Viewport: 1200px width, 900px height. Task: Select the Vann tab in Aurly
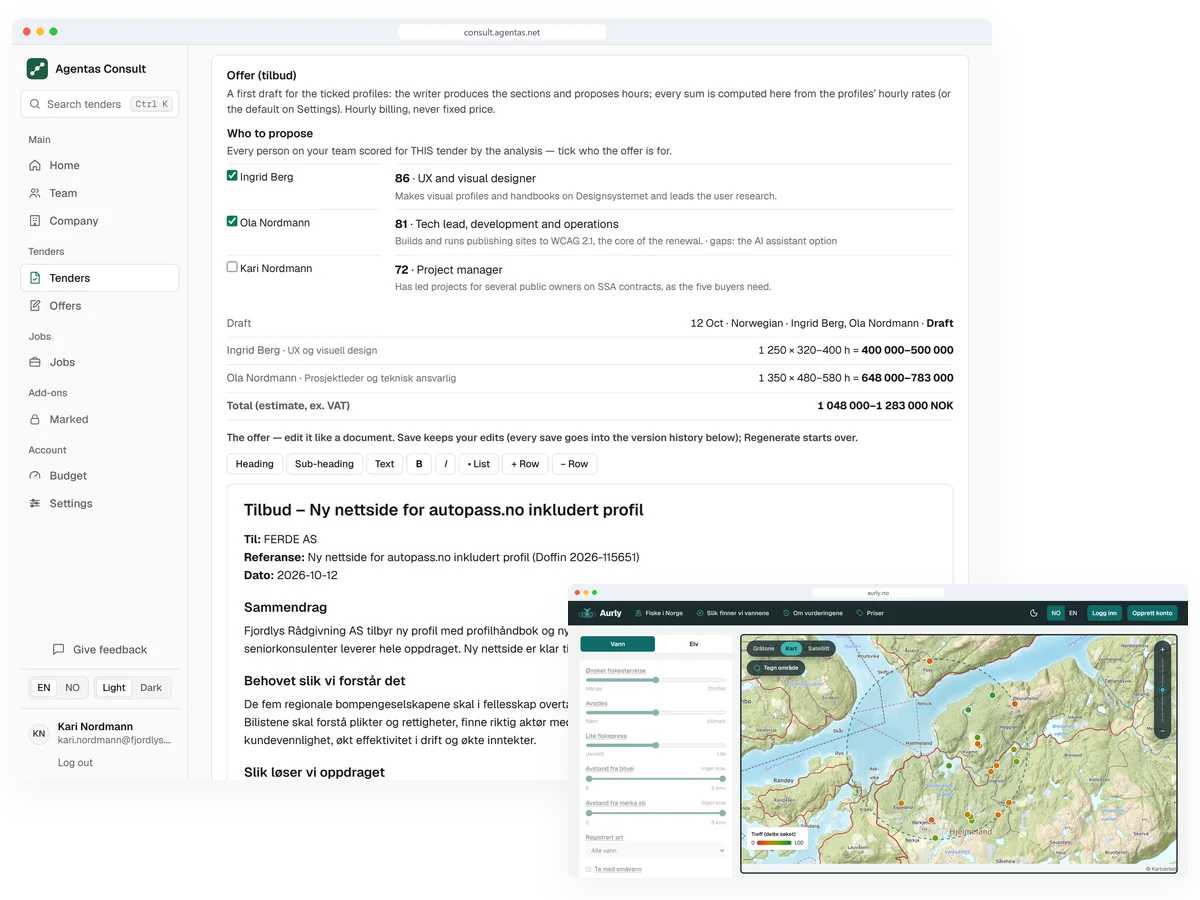[618, 644]
